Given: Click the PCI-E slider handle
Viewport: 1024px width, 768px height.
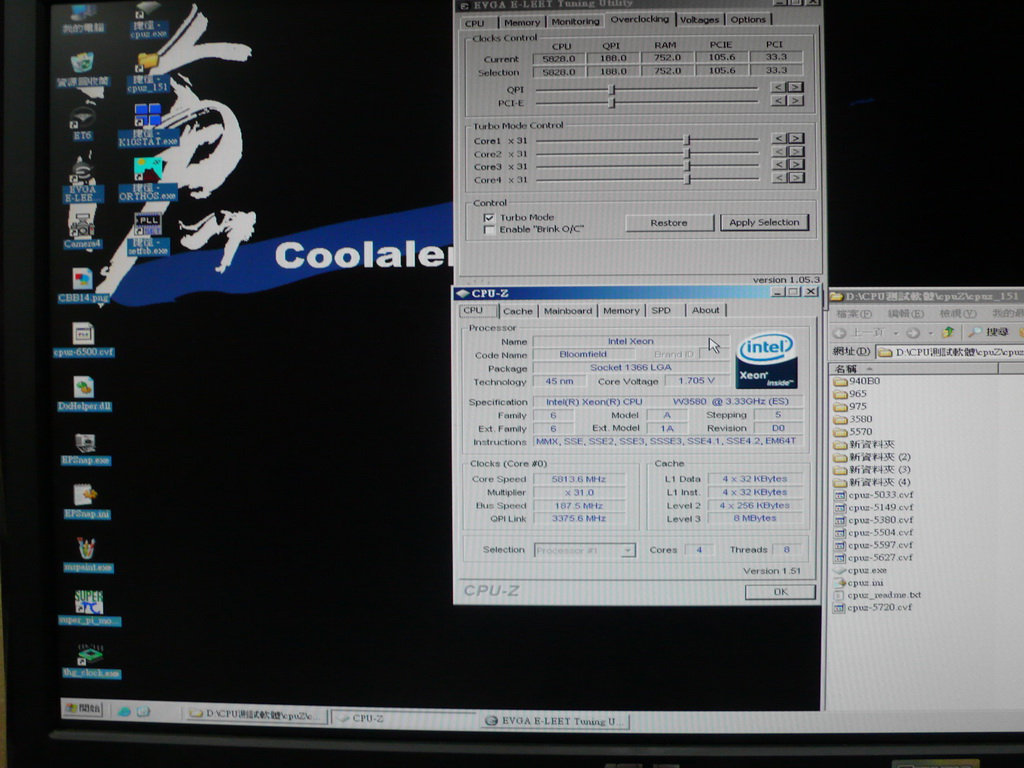Looking at the screenshot, I should [612, 102].
